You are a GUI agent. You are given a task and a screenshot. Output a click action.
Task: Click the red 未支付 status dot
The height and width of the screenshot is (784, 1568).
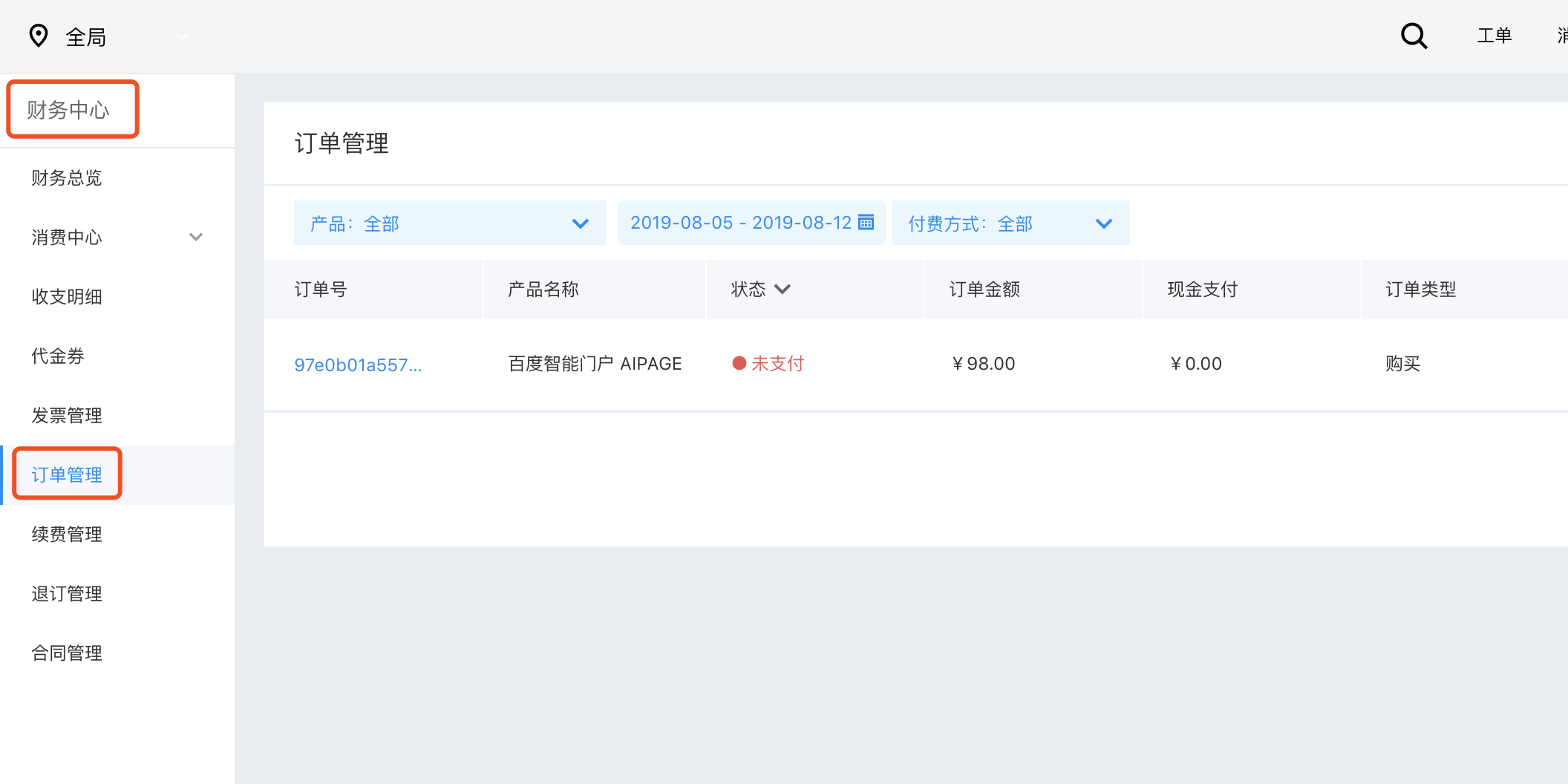pyautogui.click(x=738, y=363)
